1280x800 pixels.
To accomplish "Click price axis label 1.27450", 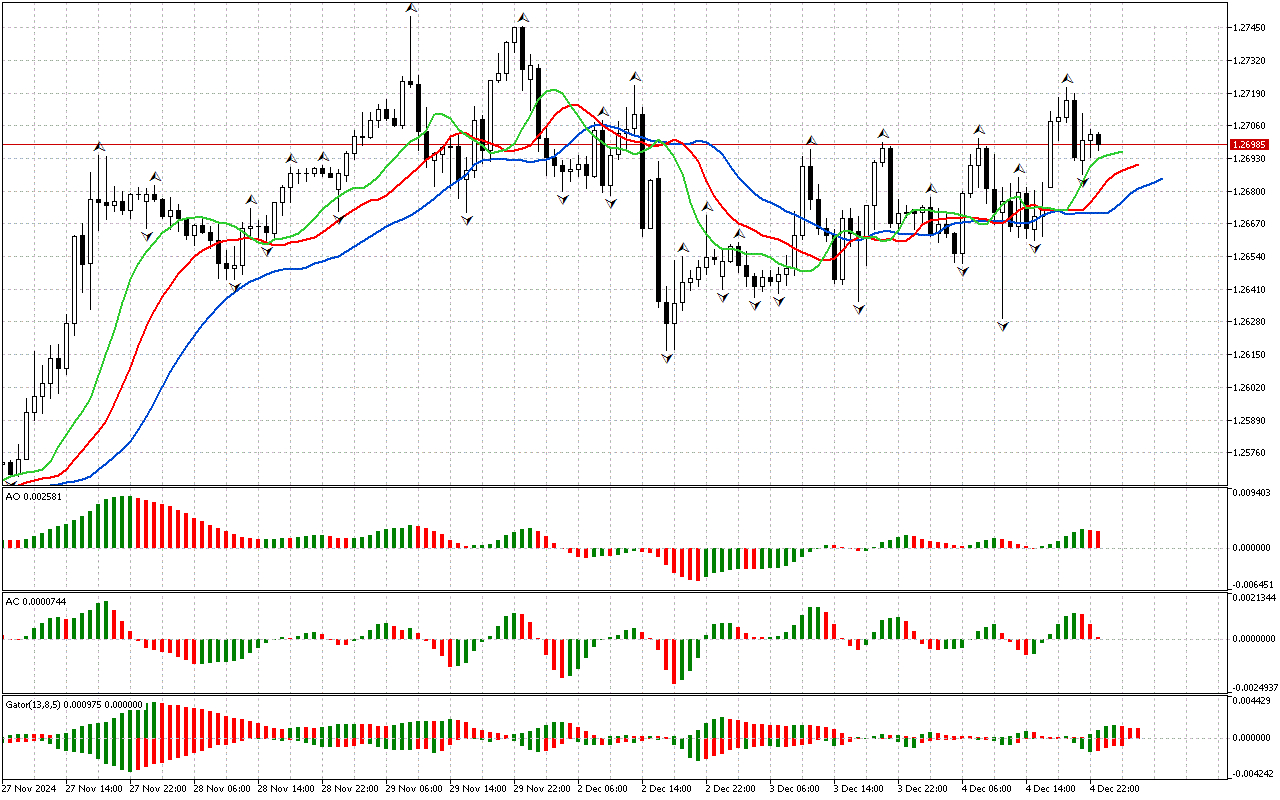I will click(1251, 28).
